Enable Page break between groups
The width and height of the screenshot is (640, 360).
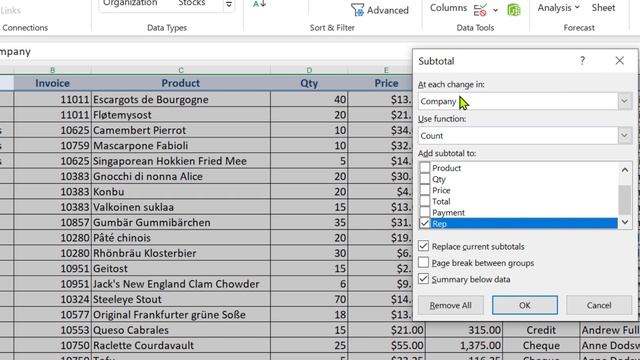click(423, 262)
